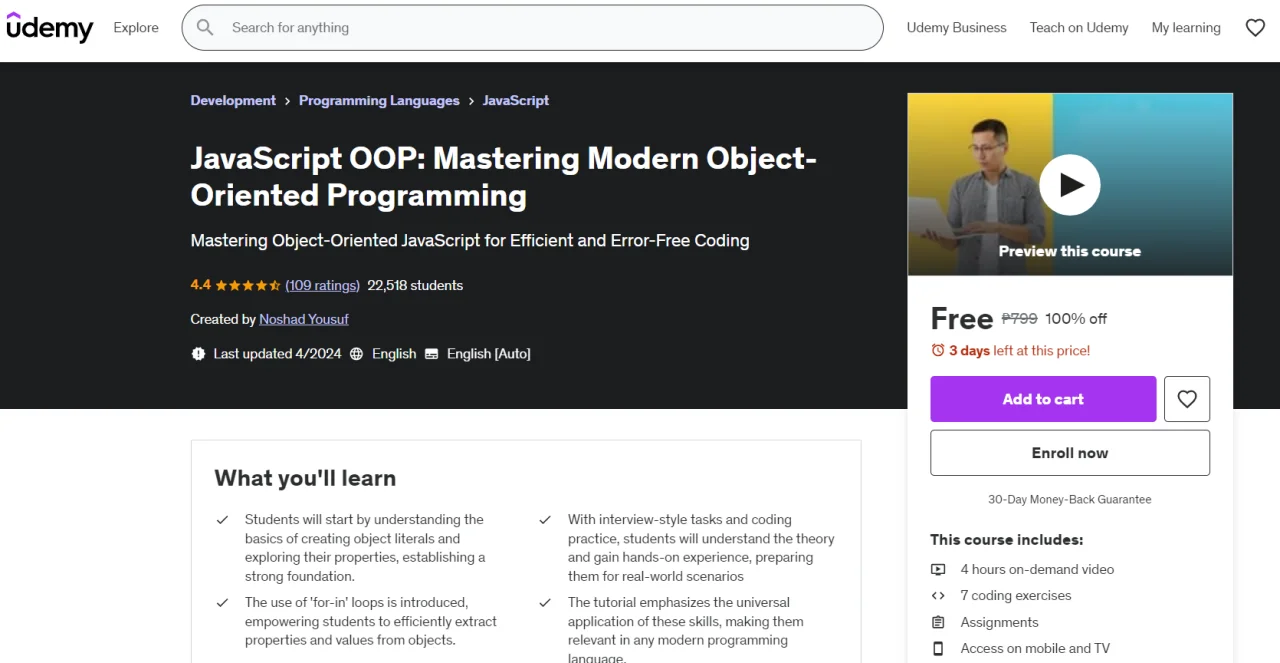1280x663 pixels.
Task: Click checkmark beside interview-style tasks item
Action: (x=545, y=520)
